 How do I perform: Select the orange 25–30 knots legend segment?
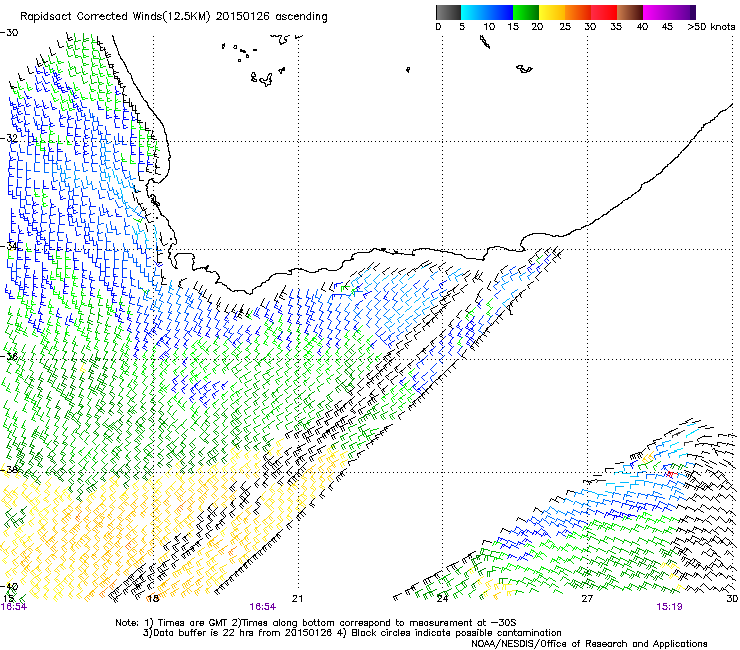pos(578,12)
